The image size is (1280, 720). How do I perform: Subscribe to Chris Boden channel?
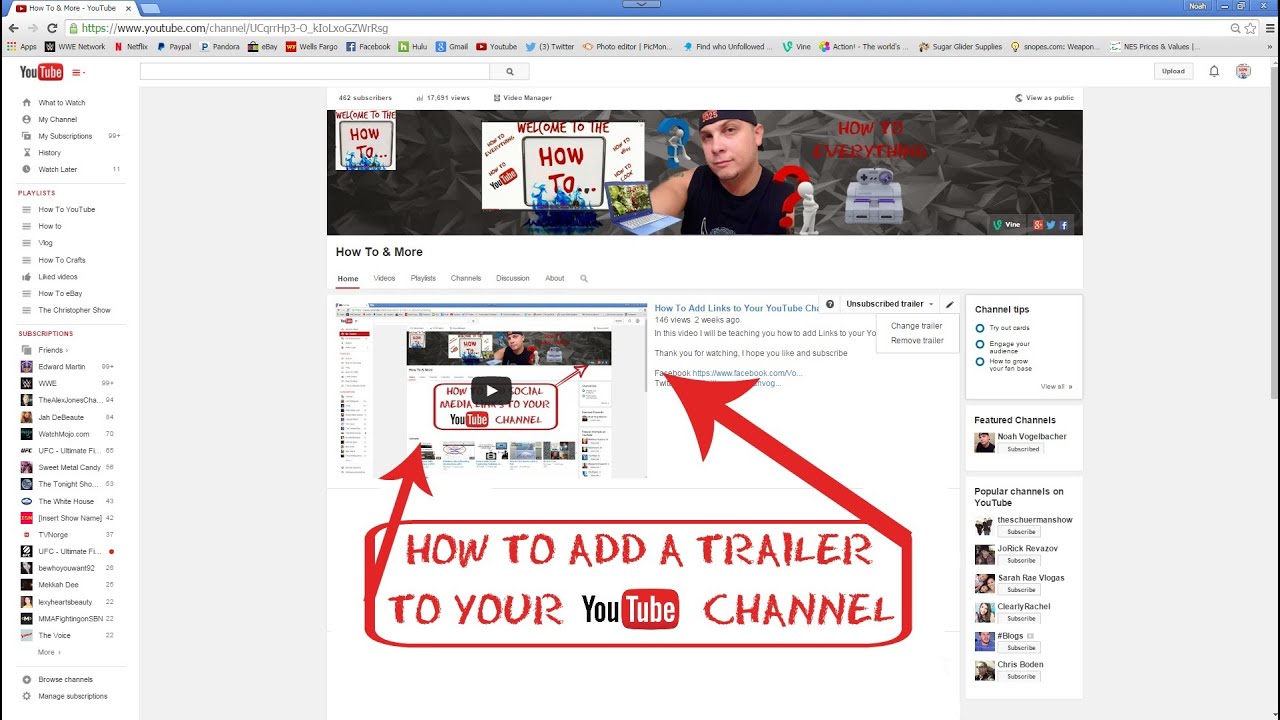[x=1019, y=677]
